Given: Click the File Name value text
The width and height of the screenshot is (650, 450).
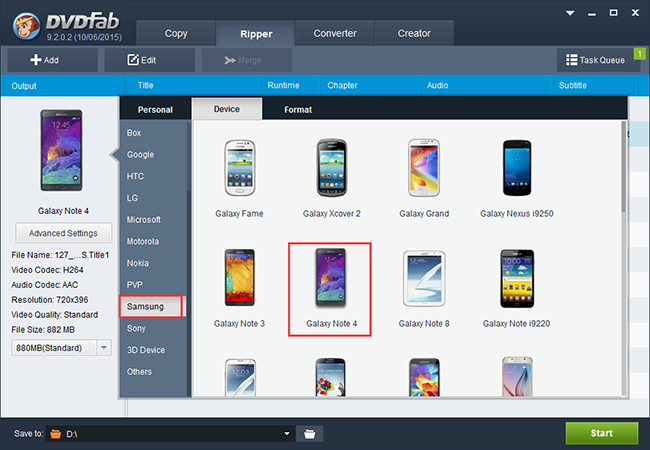Looking at the screenshot, I should pyautogui.click(x=82, y=255).
